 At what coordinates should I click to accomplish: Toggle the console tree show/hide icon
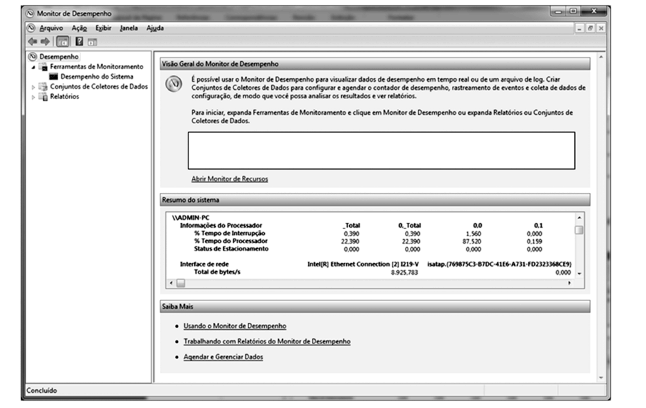click(63, 41)
